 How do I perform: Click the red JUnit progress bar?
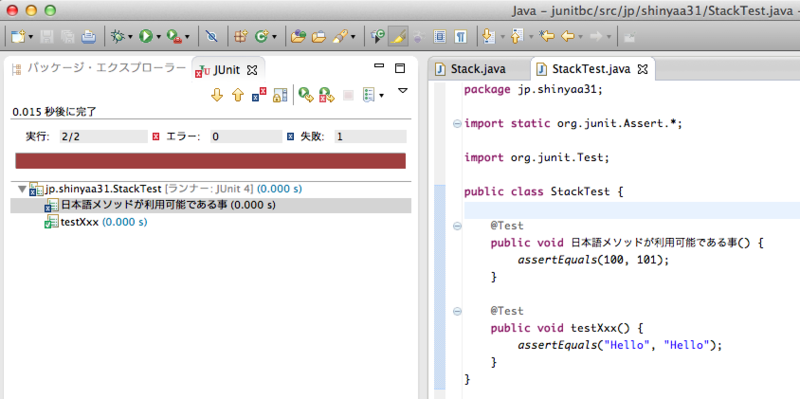(x=211, y=161)
